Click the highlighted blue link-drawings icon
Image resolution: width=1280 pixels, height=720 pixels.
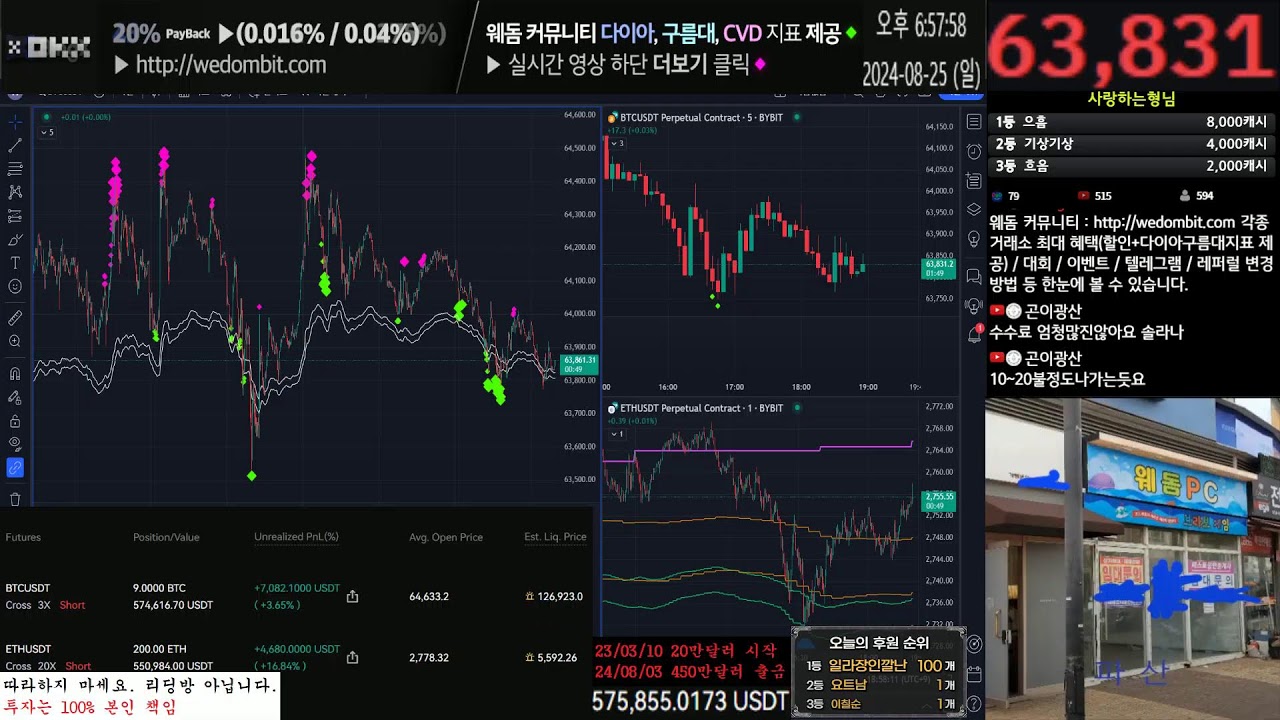(x=15, y=468)
